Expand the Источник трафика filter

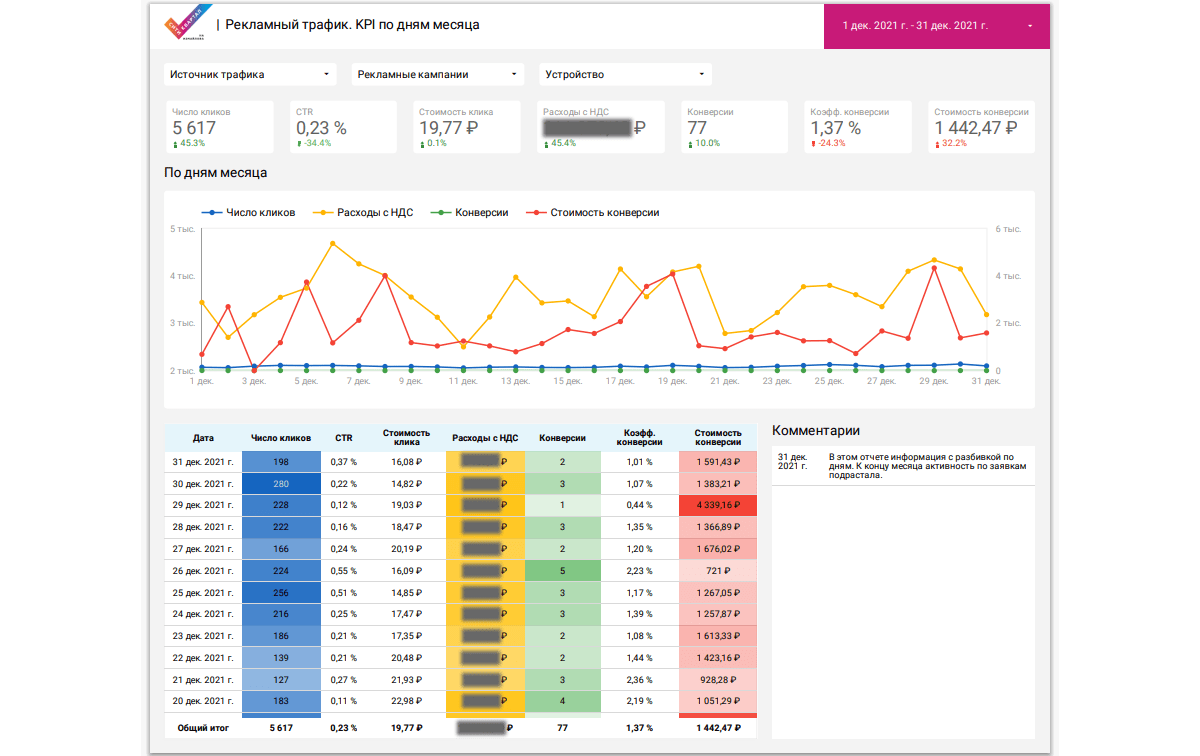coord(250,74)
